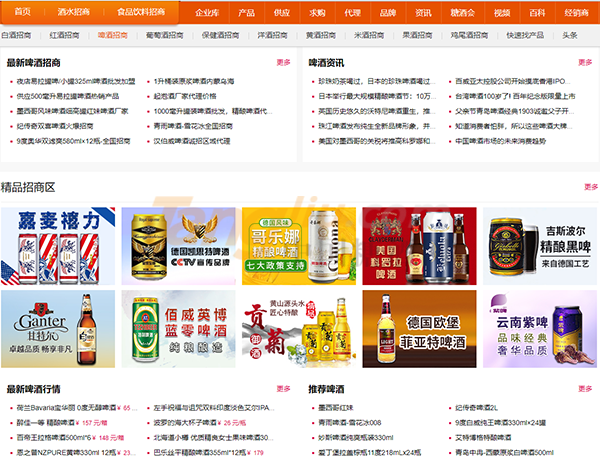The height and width of the screenshot is (464, 600).
Task: Open price listing 荷兰Bavaria宝华丽 0度无醇啤酒
Action: pyautogui.click(x=77, y=408)
